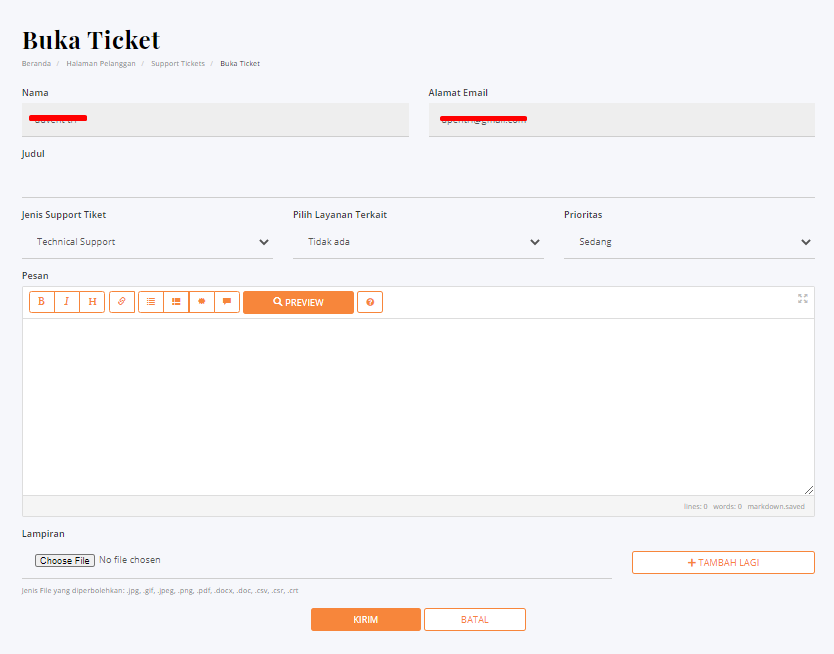Click into the Judul input field

click(418, 181)
